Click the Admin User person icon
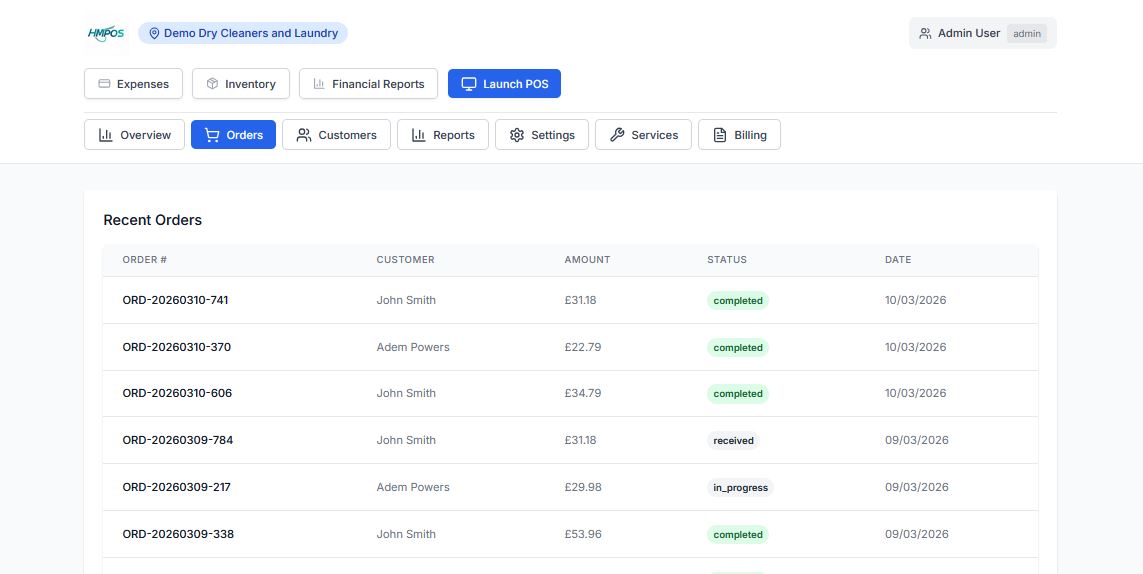1143x574 pixels. (925, 33)
